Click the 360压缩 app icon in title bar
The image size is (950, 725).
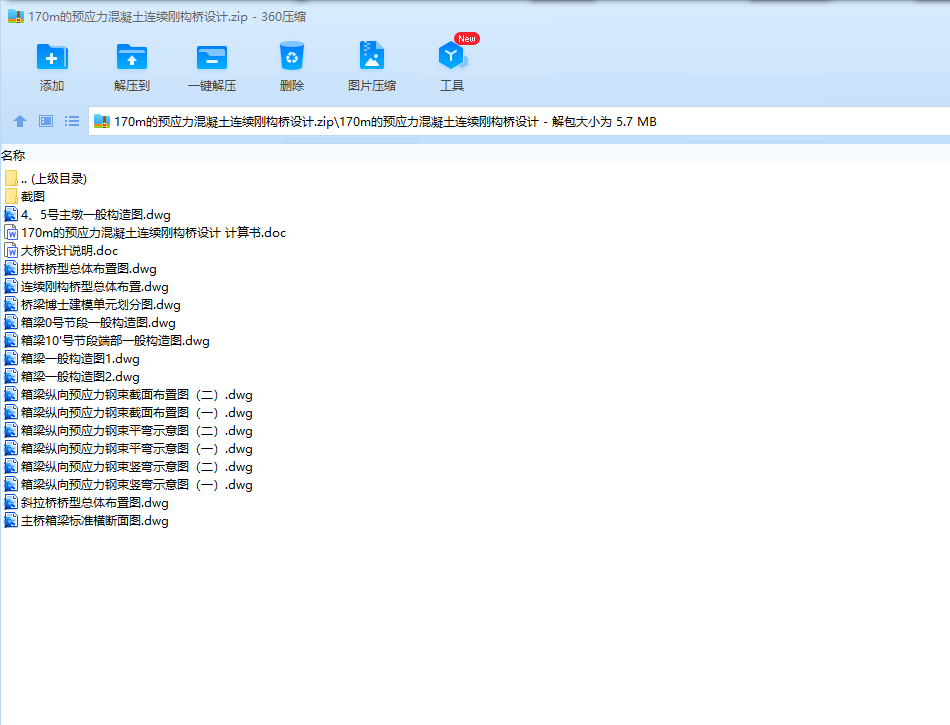click(16, 16)
